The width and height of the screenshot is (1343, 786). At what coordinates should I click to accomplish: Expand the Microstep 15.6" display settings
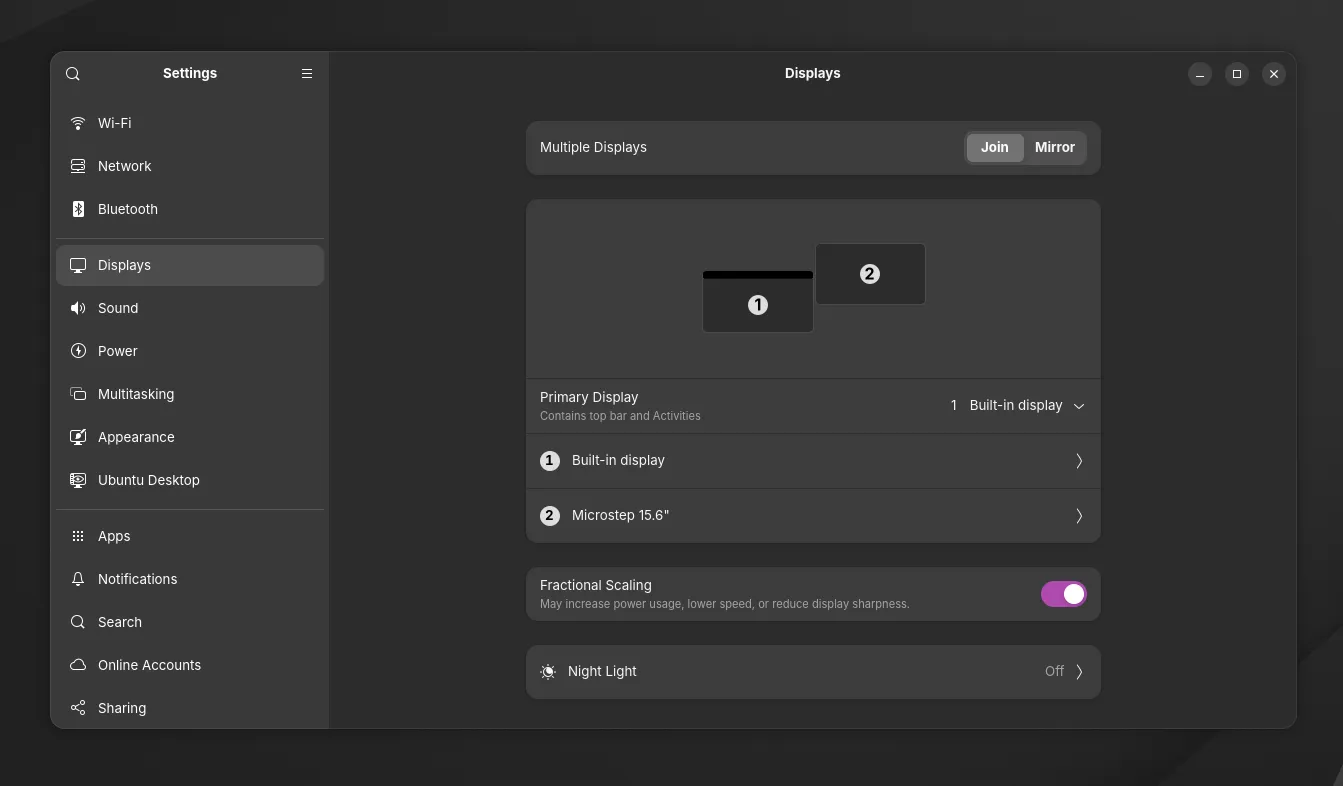1078,515
